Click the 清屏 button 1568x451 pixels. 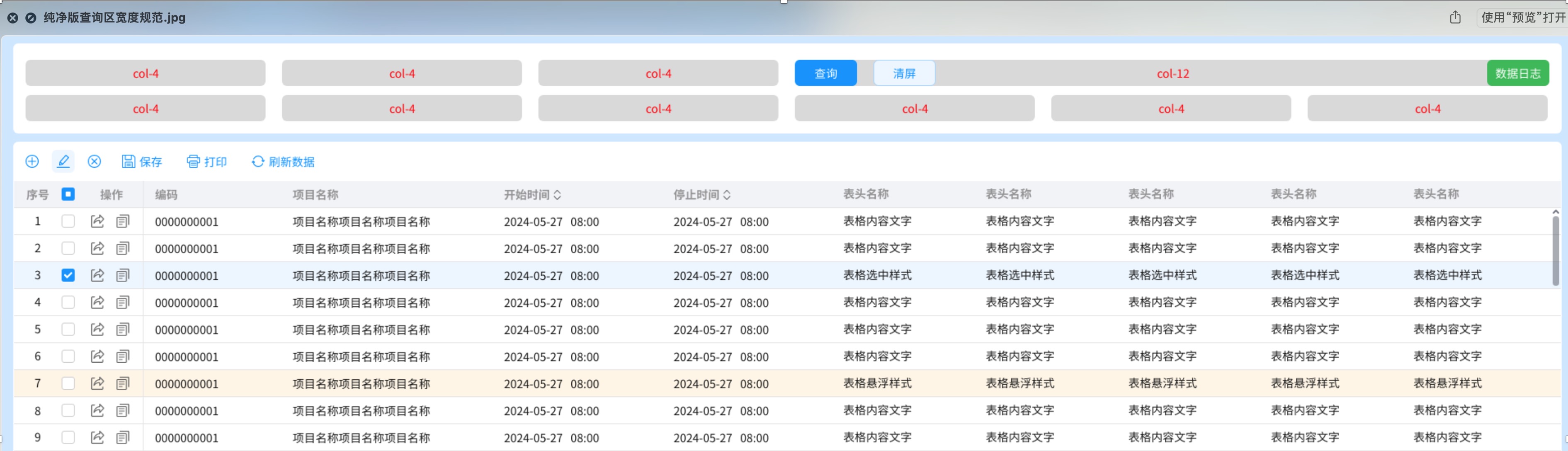pos(904,74)
